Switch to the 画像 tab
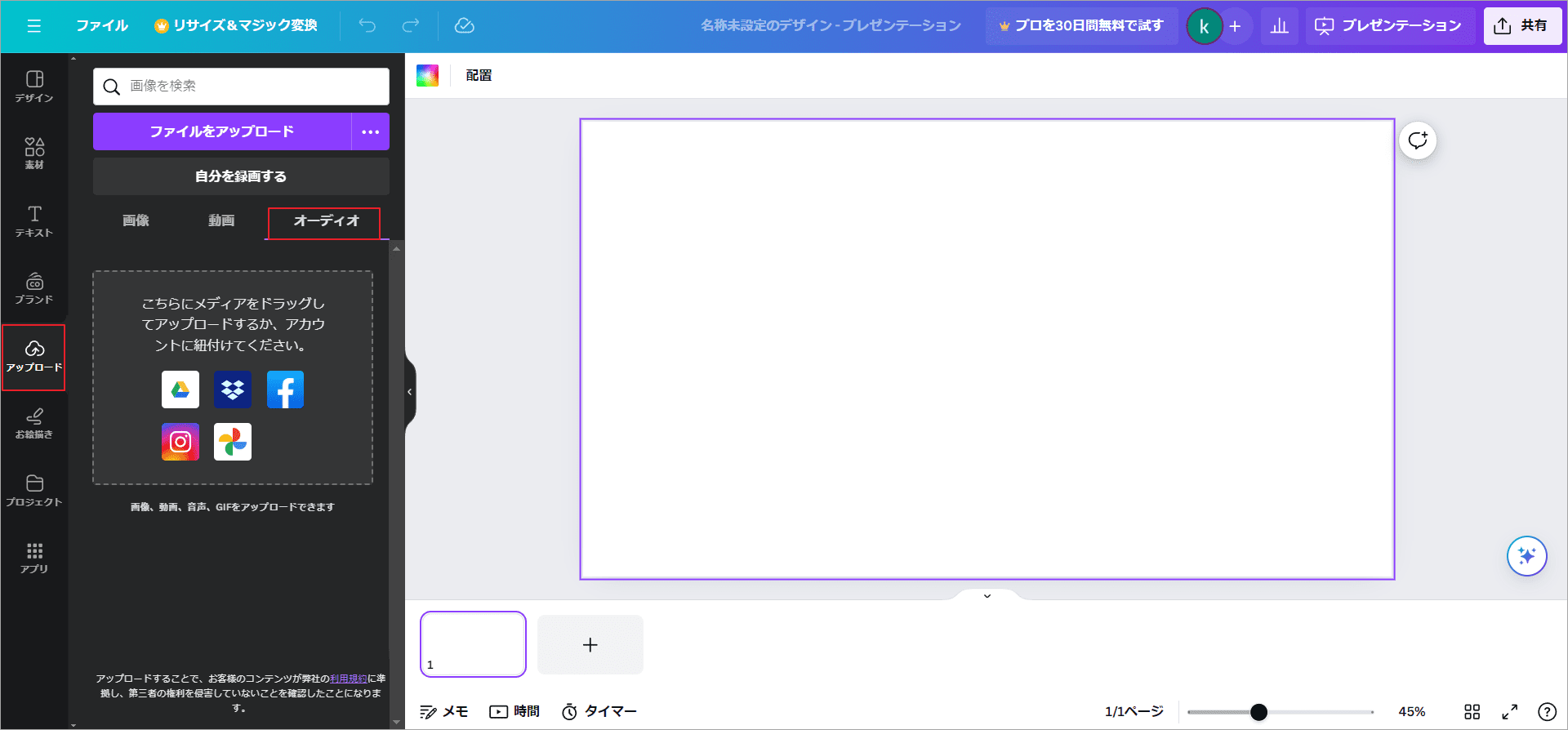The image size is (1568, 730). click(136, 220)
